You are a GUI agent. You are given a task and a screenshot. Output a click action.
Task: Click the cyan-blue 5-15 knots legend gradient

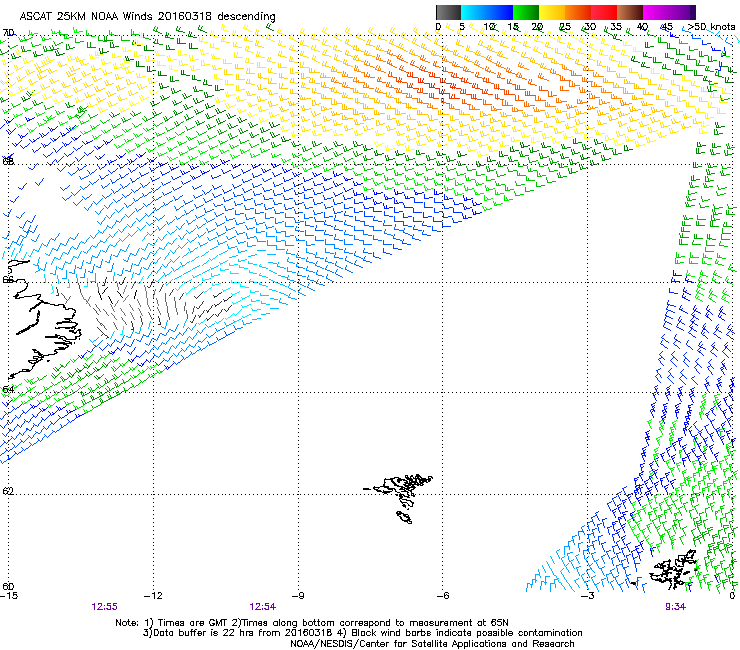(x=487, y=12)
